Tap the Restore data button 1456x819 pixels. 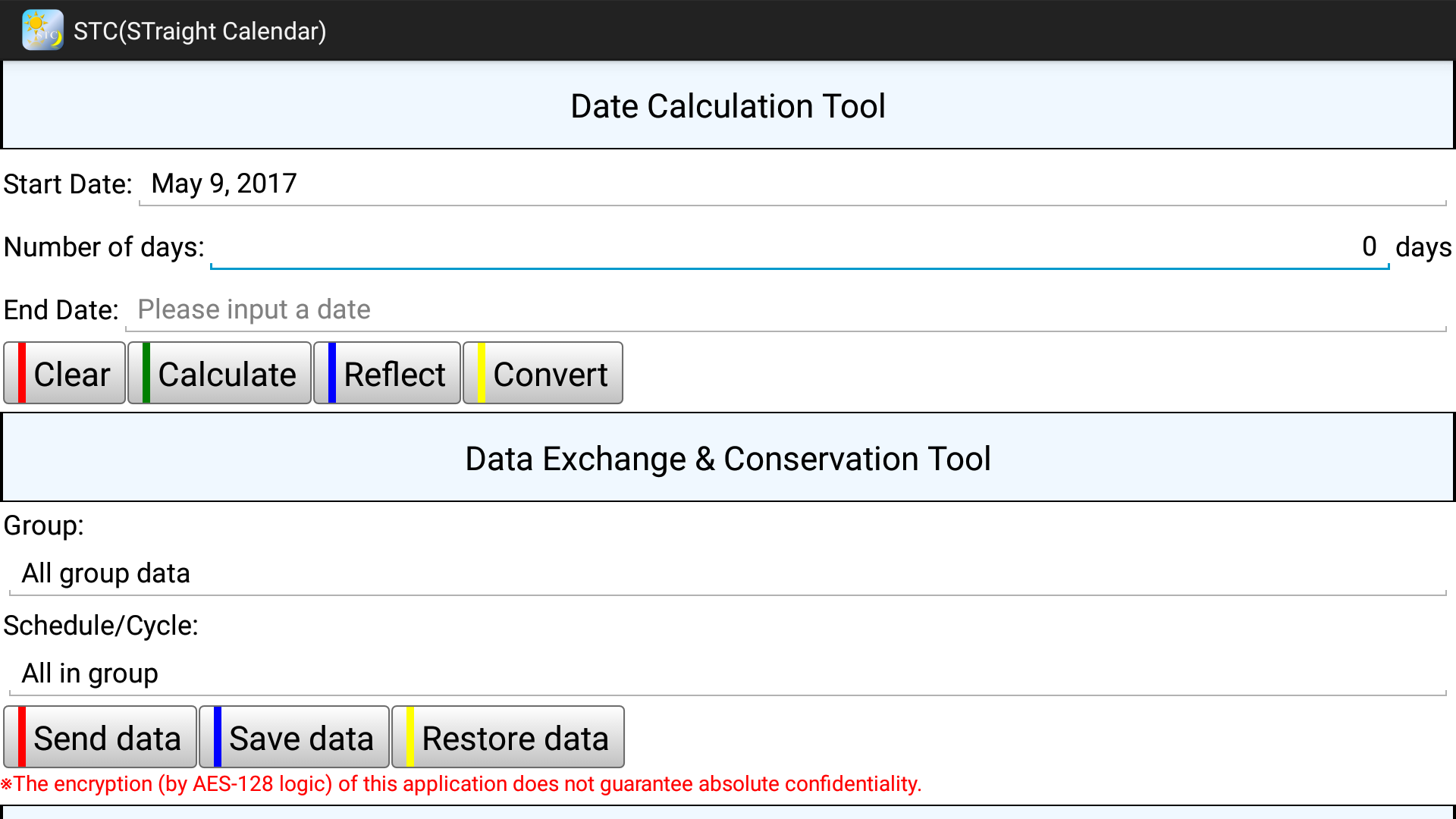pos(508,737)
